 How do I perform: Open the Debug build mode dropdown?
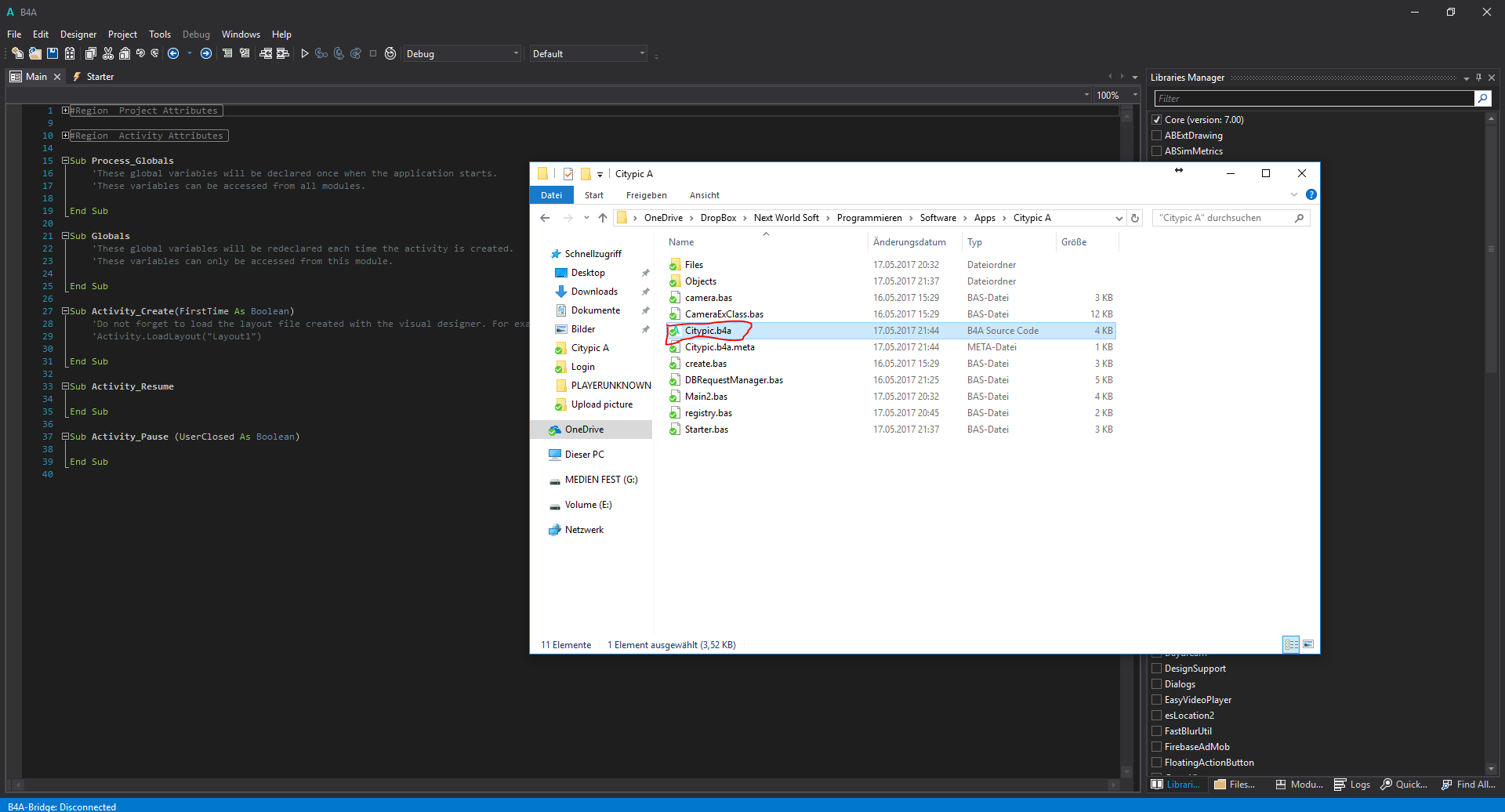pos(462,54)
